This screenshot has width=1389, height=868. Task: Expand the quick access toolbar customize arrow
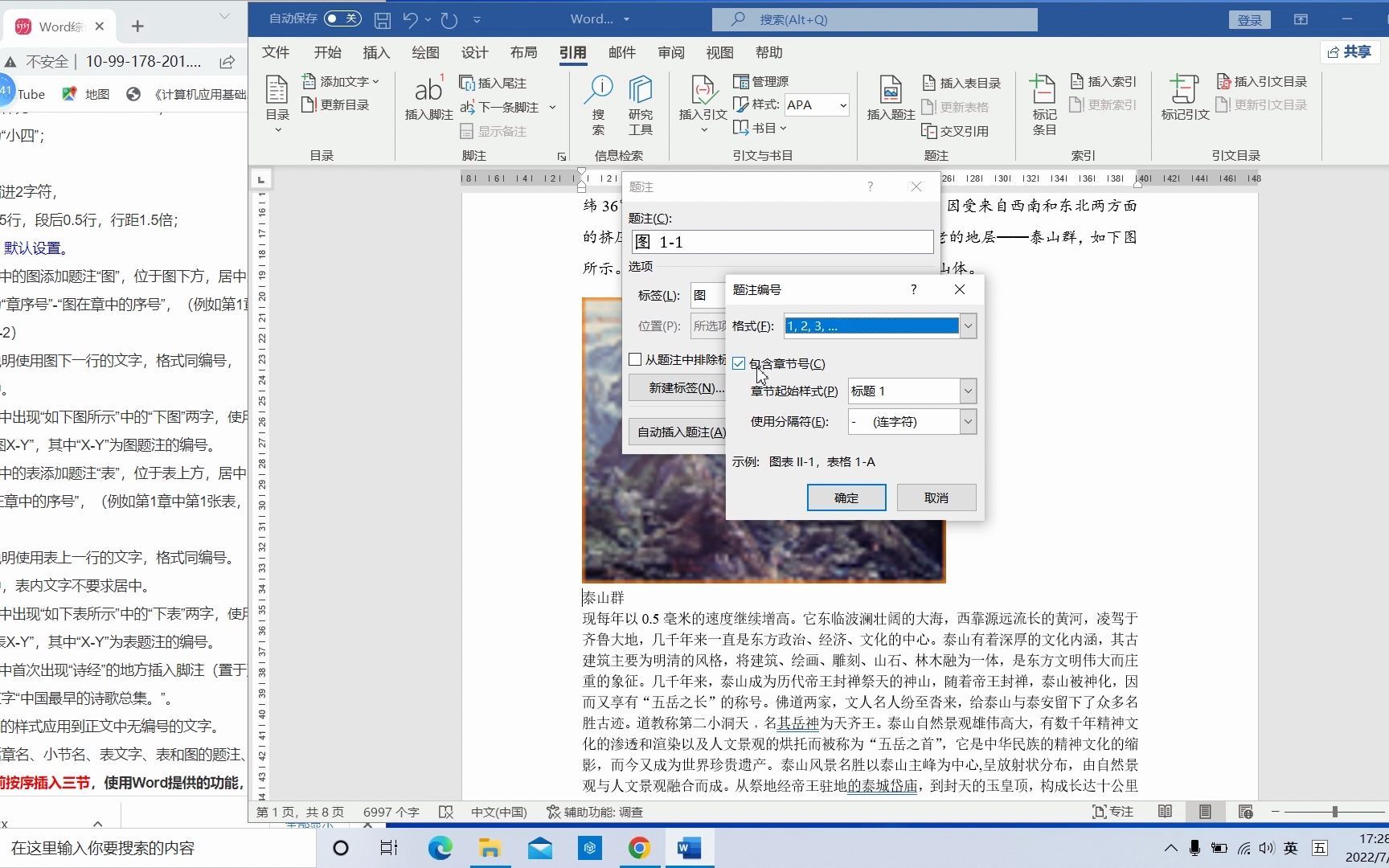[x=477, y=19]
